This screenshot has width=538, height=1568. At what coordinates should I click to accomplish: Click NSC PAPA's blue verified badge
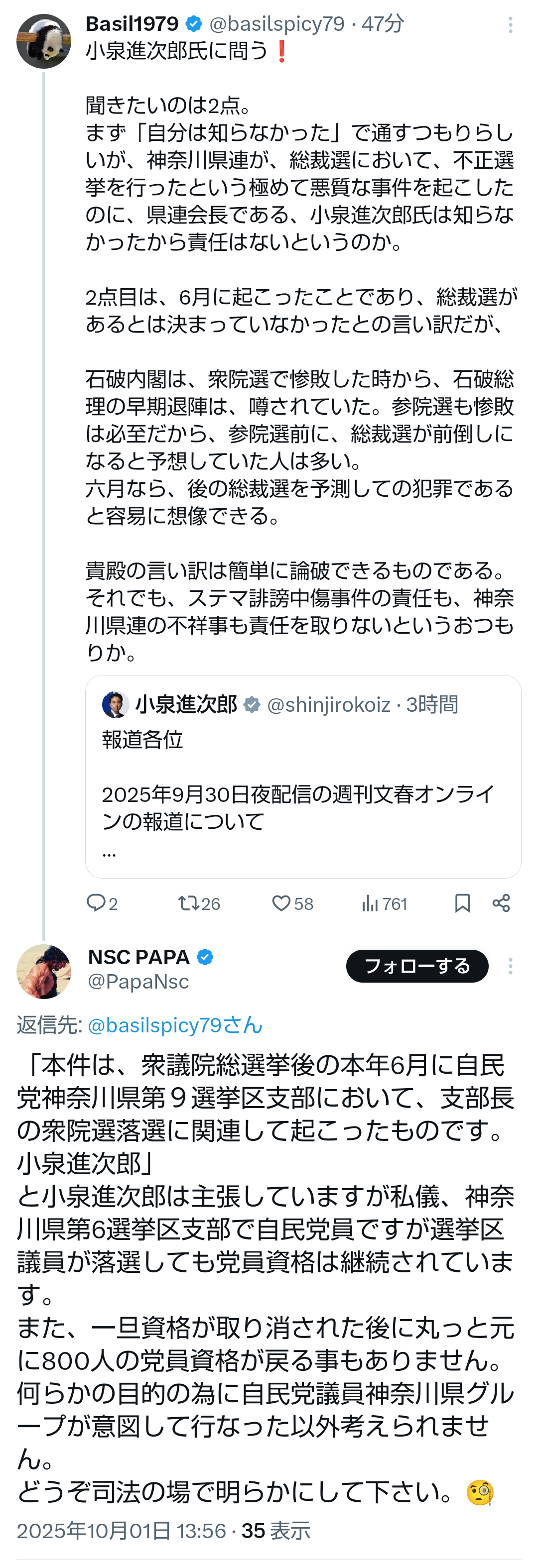pos(205,958)
